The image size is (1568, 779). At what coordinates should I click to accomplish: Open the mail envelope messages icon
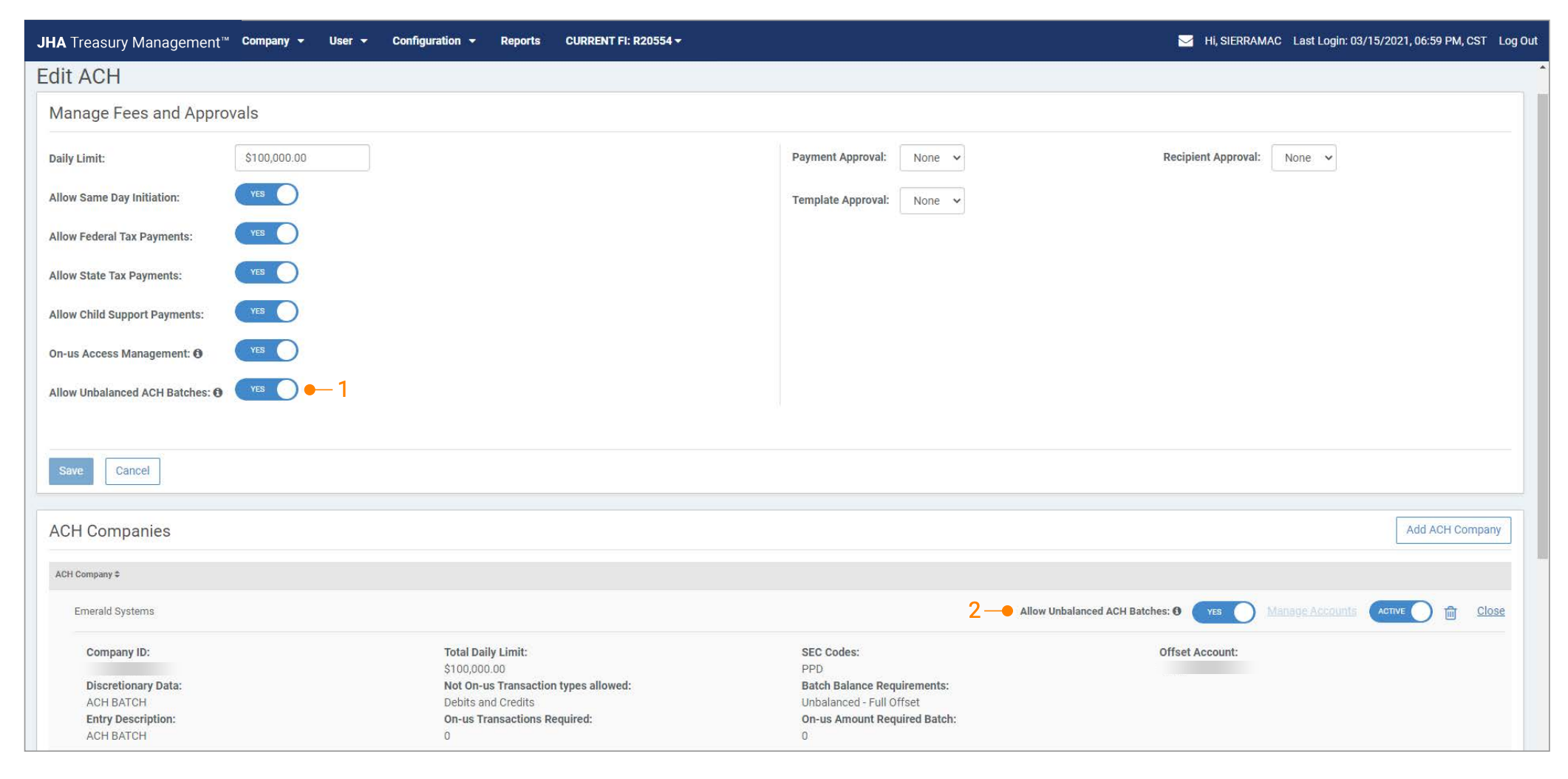click(1184, 41)
